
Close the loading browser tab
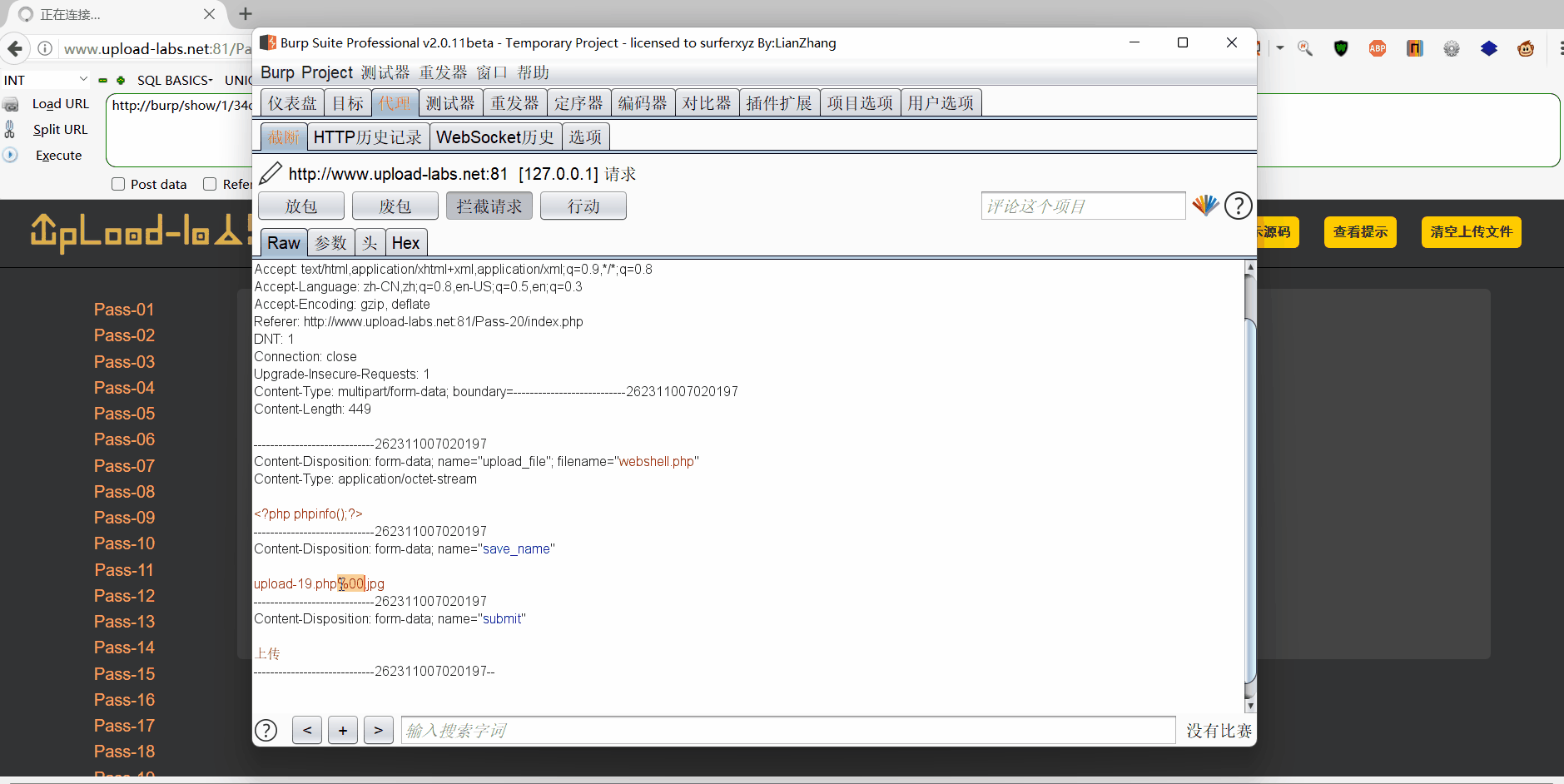(210, 14)
